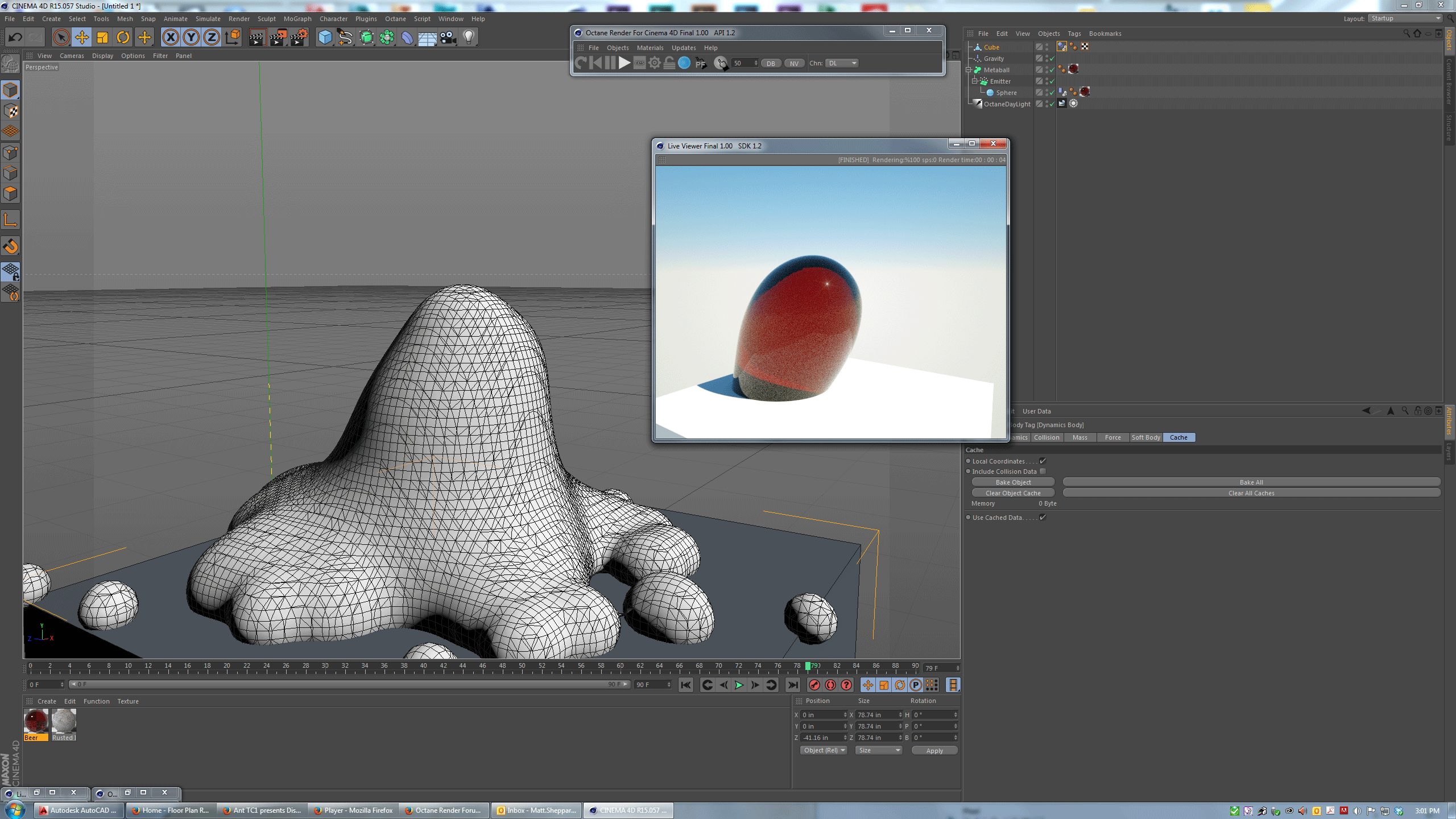Click the Light object icon
This screenshot has width=1456, height=819.
point(469,38)
